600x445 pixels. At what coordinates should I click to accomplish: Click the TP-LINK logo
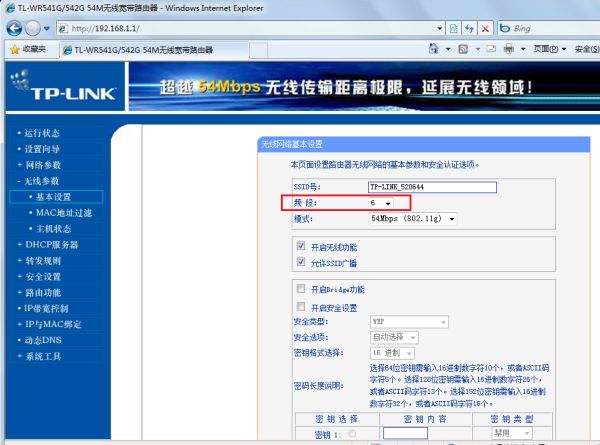coord(64,86)
